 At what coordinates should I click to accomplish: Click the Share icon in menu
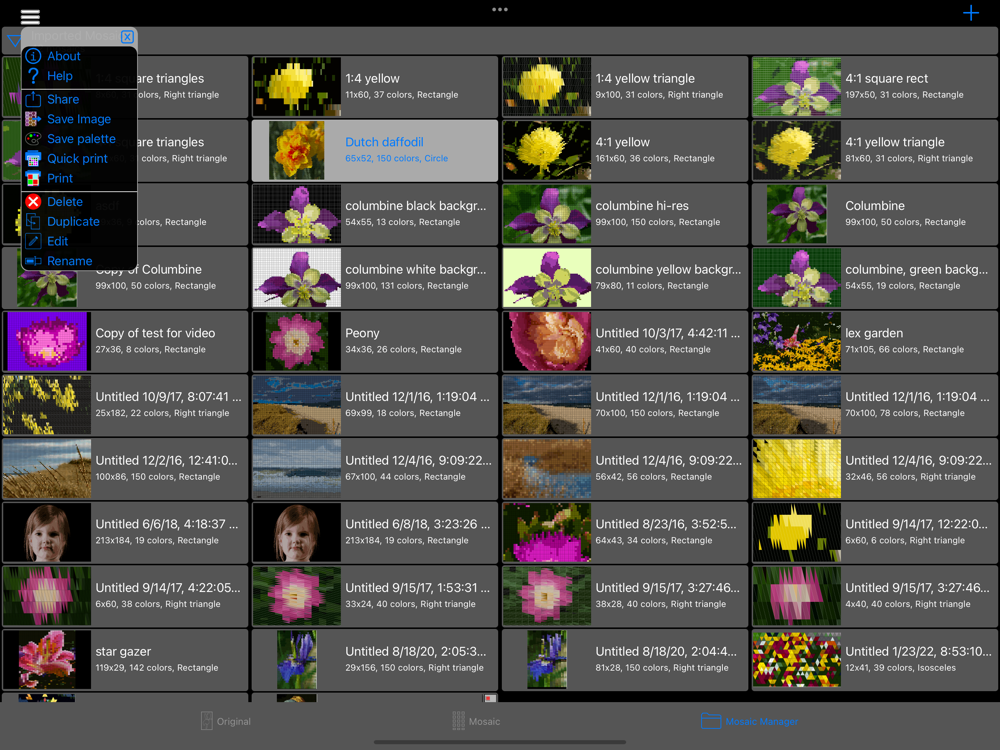tap(33, 99)
